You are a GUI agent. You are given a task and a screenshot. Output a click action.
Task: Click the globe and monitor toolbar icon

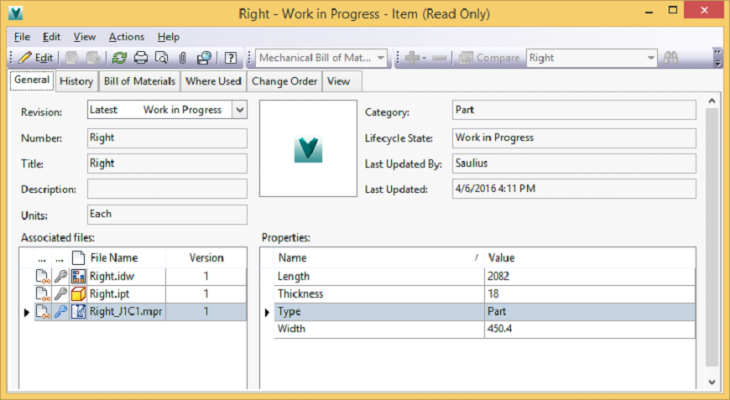click(x=204, y=58)
